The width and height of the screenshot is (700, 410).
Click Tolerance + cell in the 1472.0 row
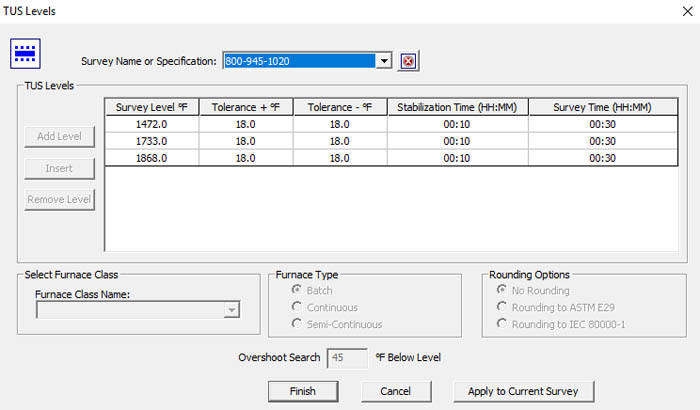click(246, 124)
